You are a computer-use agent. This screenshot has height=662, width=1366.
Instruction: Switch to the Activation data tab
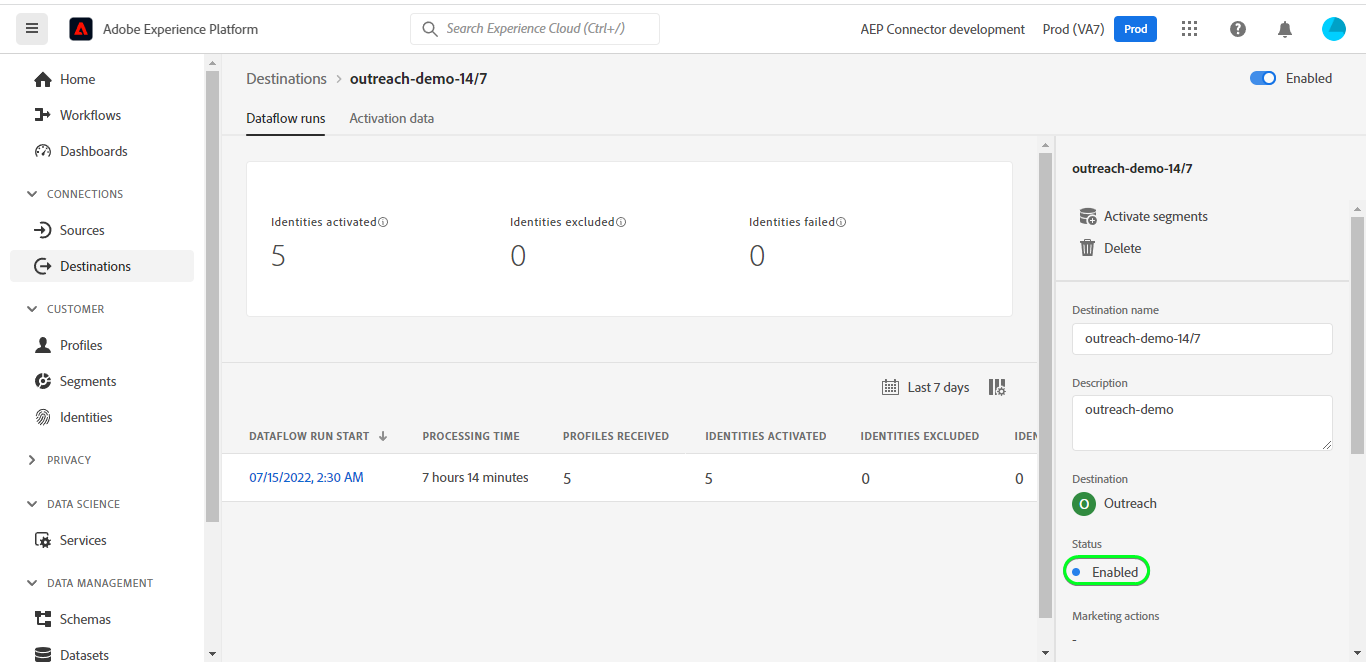(391, 118)
